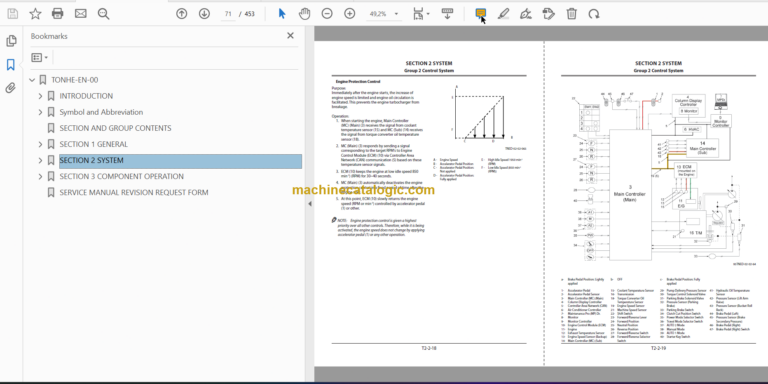
Task: Collapse the navigation pane with the arrow
Action: pyautogui.click(x=310, y=204)
